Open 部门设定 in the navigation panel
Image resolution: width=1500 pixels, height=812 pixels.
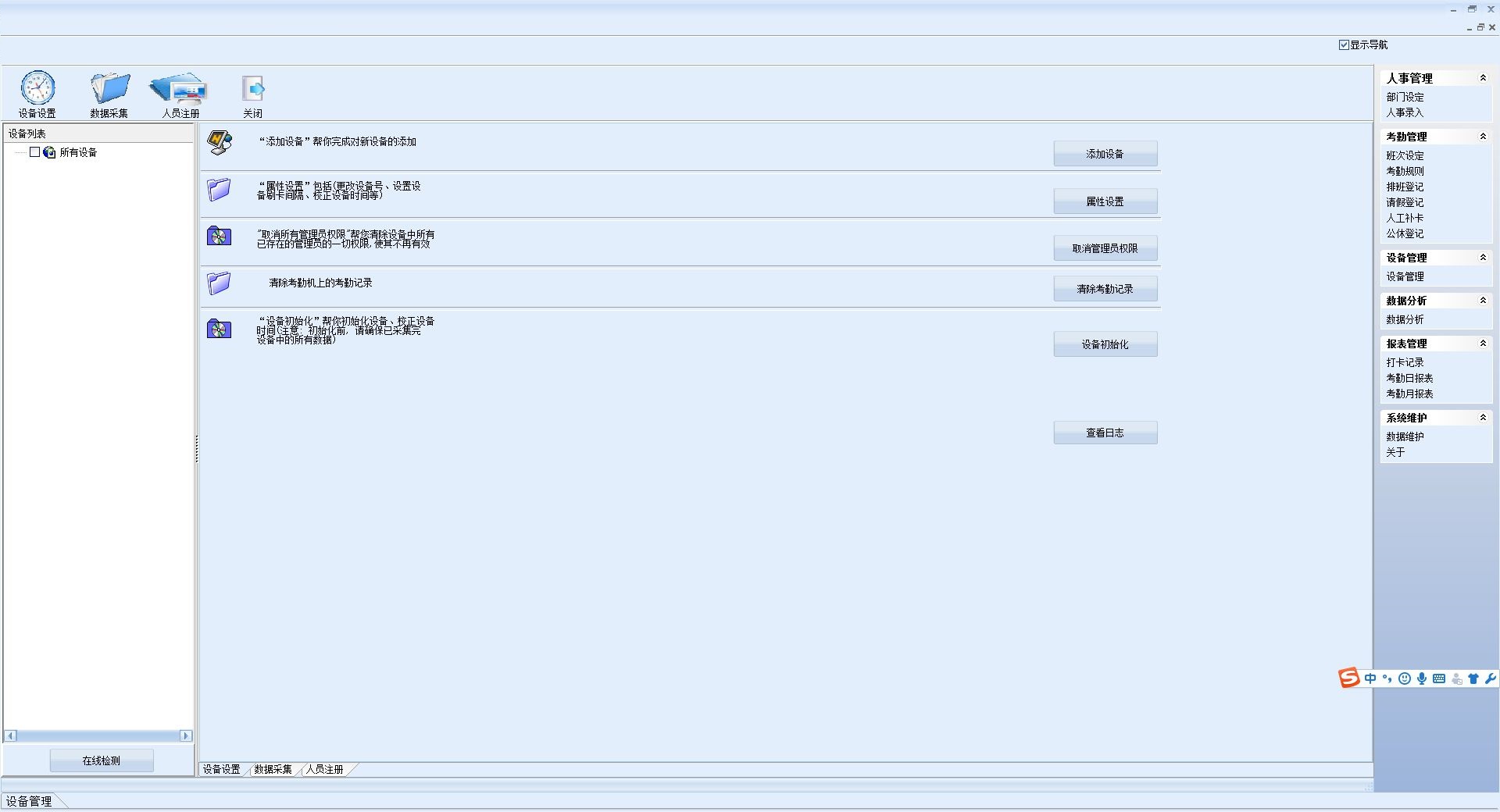(1405, 97)
